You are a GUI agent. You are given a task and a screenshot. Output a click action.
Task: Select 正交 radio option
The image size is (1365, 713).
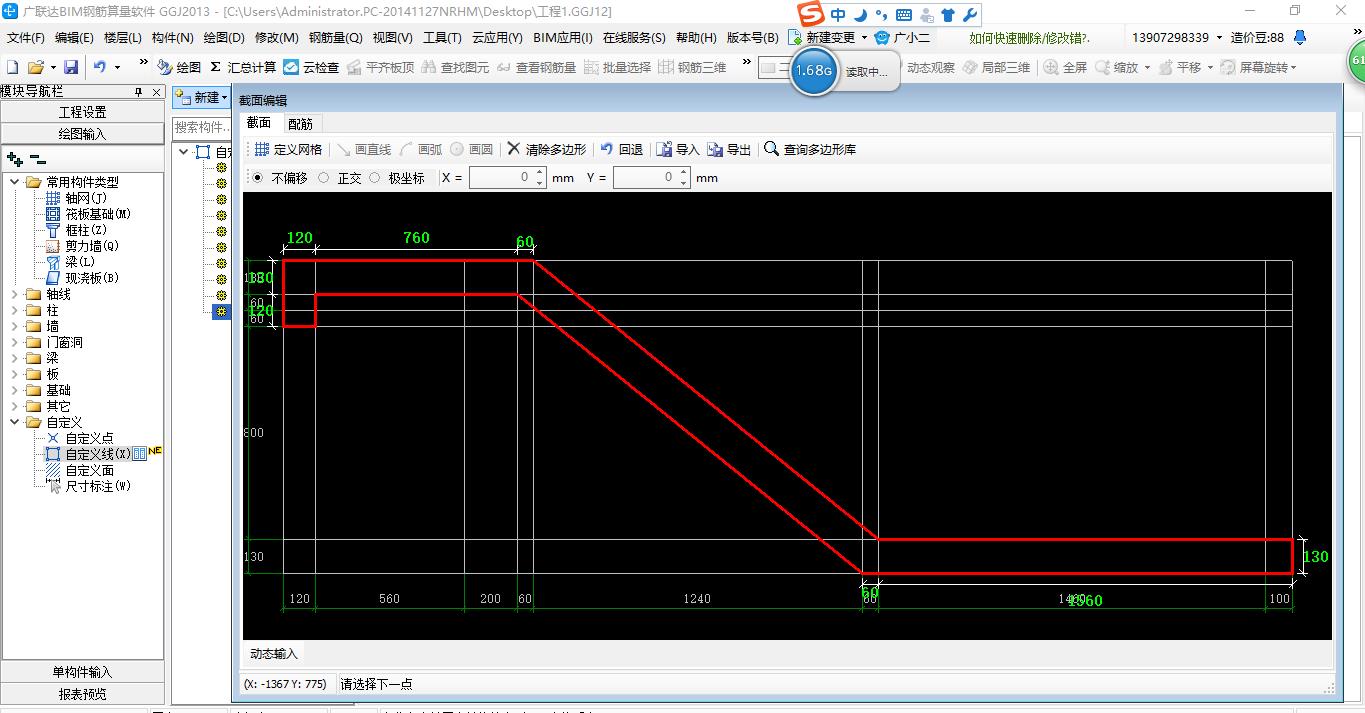coord(323,178)
